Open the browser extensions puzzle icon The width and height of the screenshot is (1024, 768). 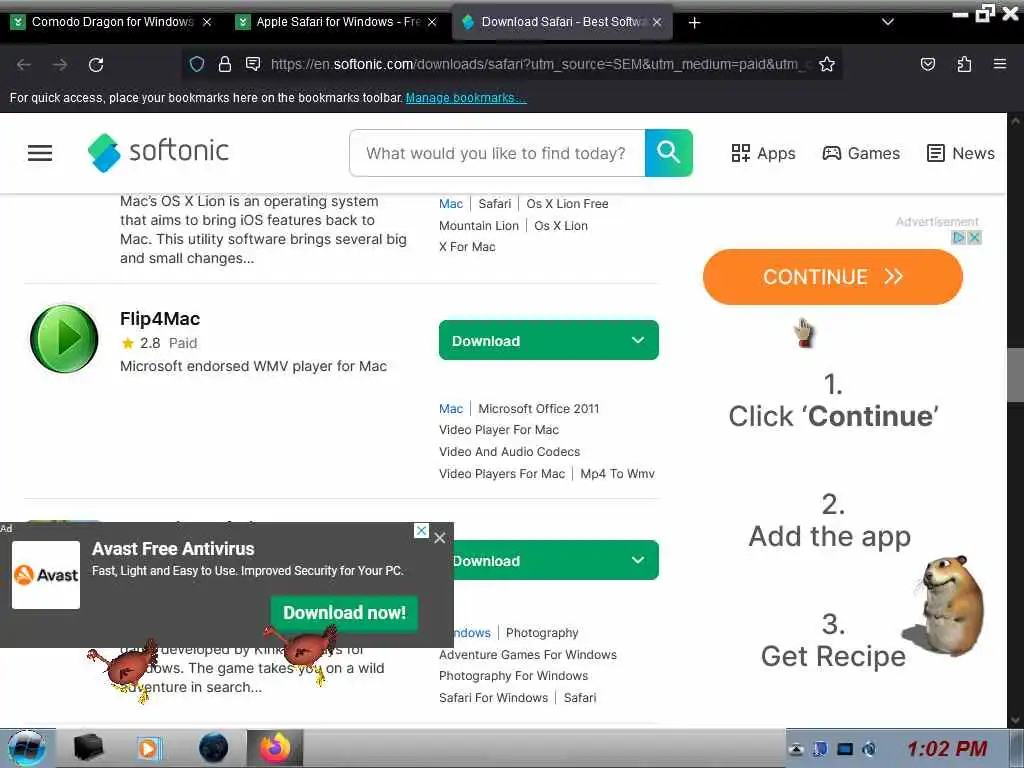(x=964, y=64)
